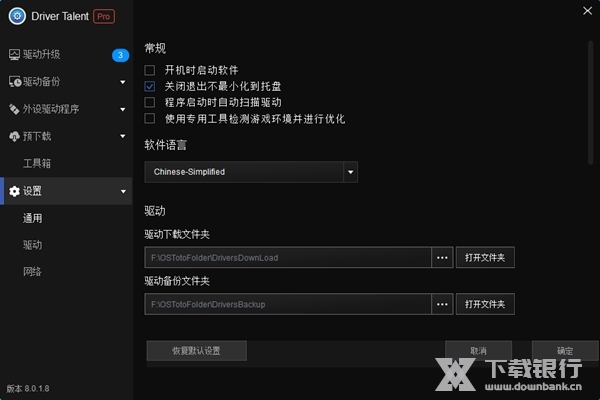Viewport: 600px width, 400px height.
Task: Open the Chinese-Simplified language dropdown
Action: coord(251,172)
